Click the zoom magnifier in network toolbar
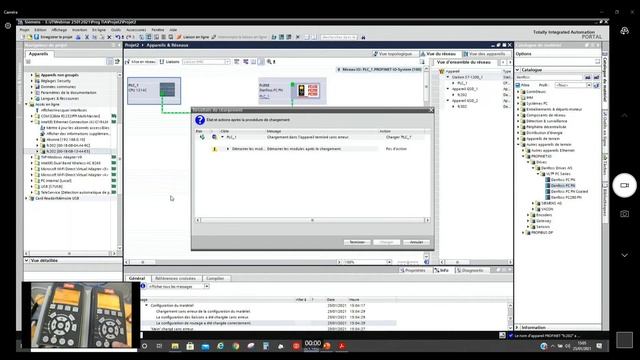 (x=269, y=62)
